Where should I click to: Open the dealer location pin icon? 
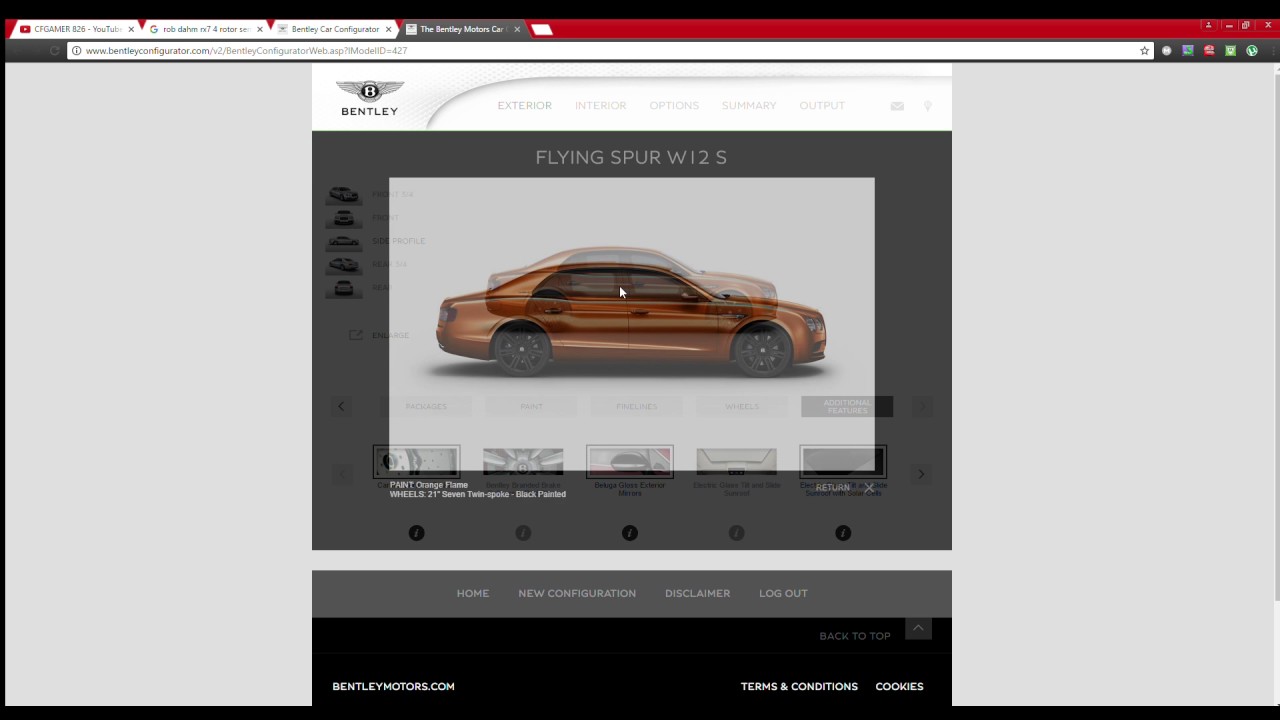click(928, 106)
